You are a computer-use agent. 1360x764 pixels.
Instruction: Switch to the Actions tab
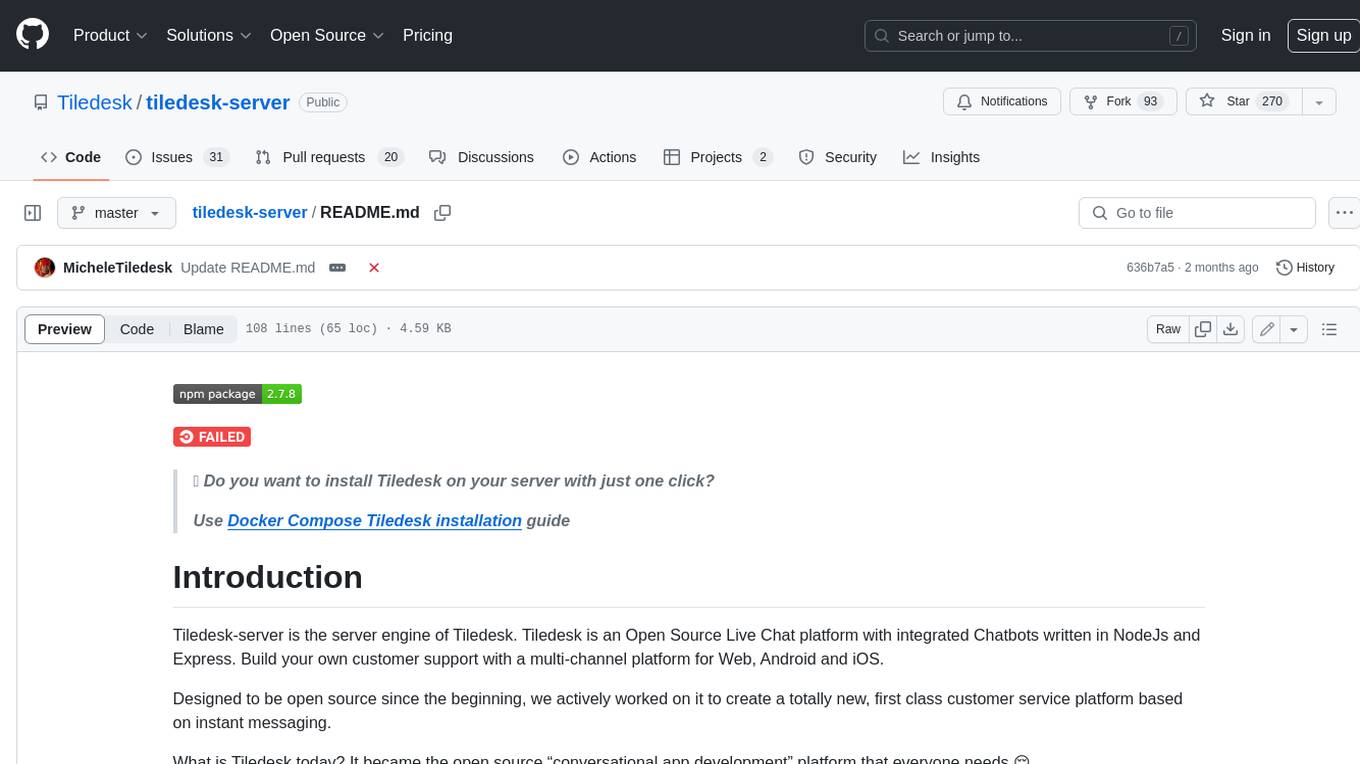click(x=600, y=157)
